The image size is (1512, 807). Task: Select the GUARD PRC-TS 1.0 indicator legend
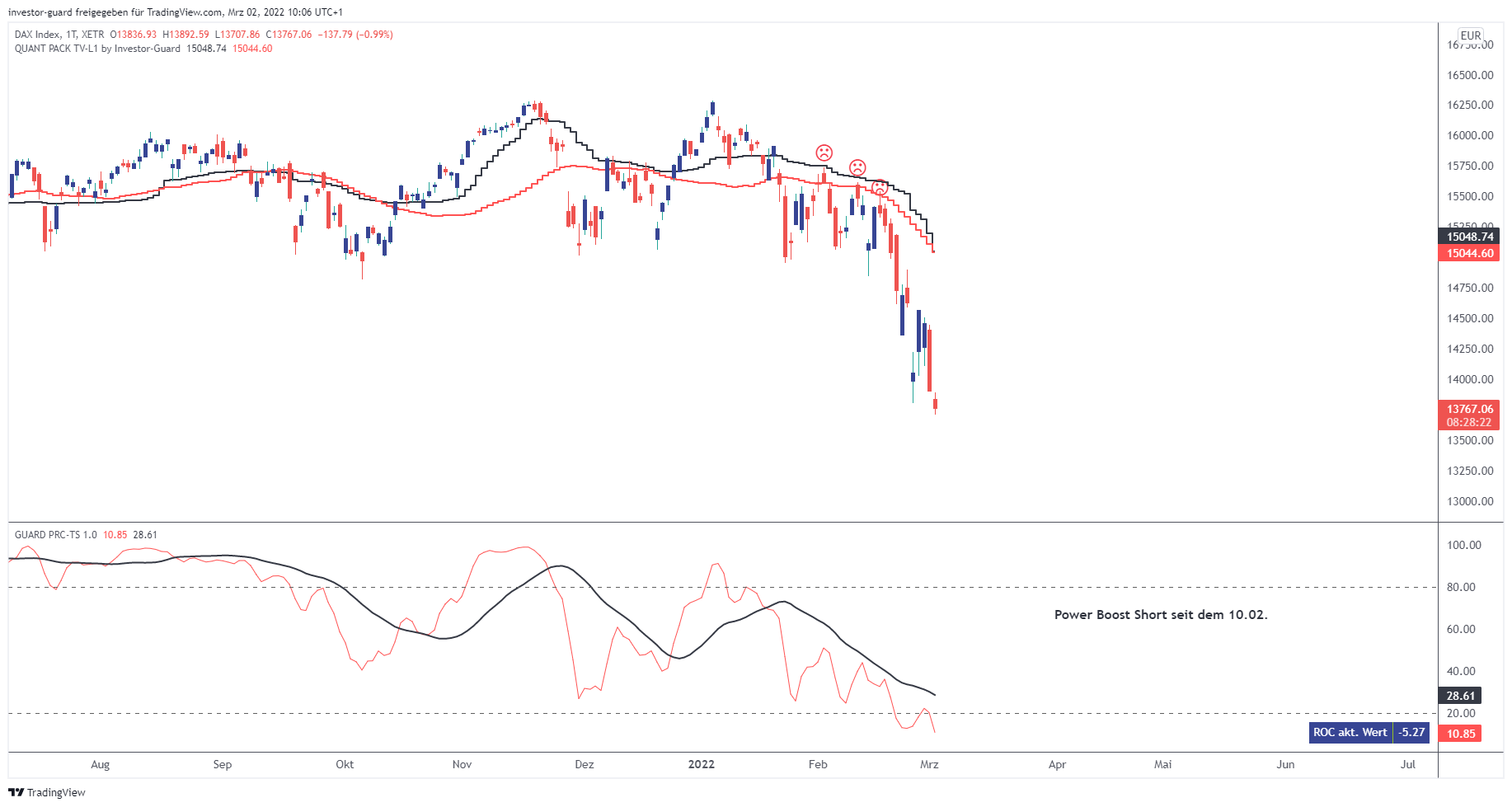tap(55, 535)
